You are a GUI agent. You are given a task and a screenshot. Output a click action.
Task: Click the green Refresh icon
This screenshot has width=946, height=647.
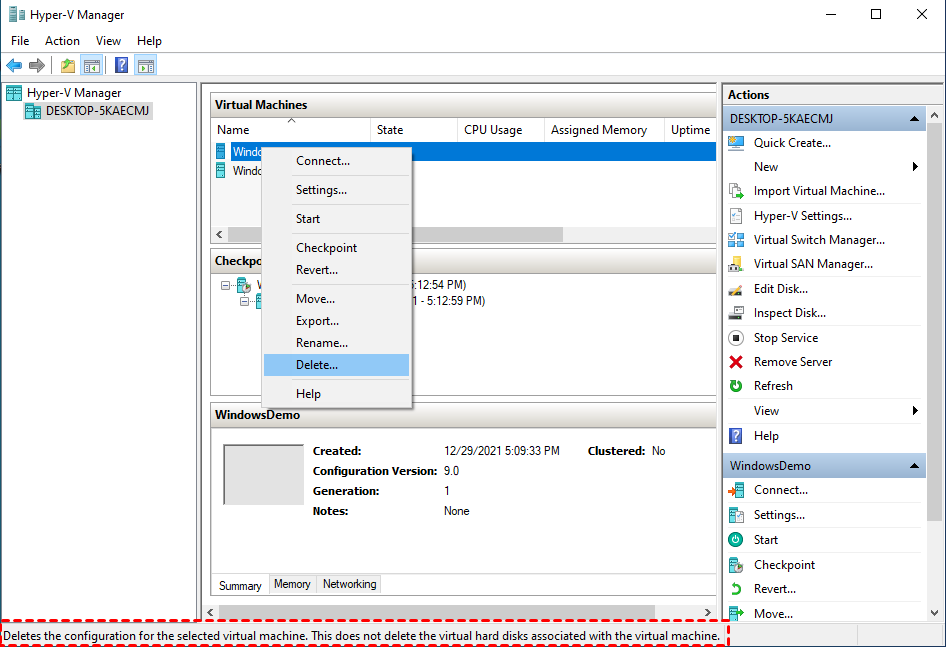[x=736, y=386]
